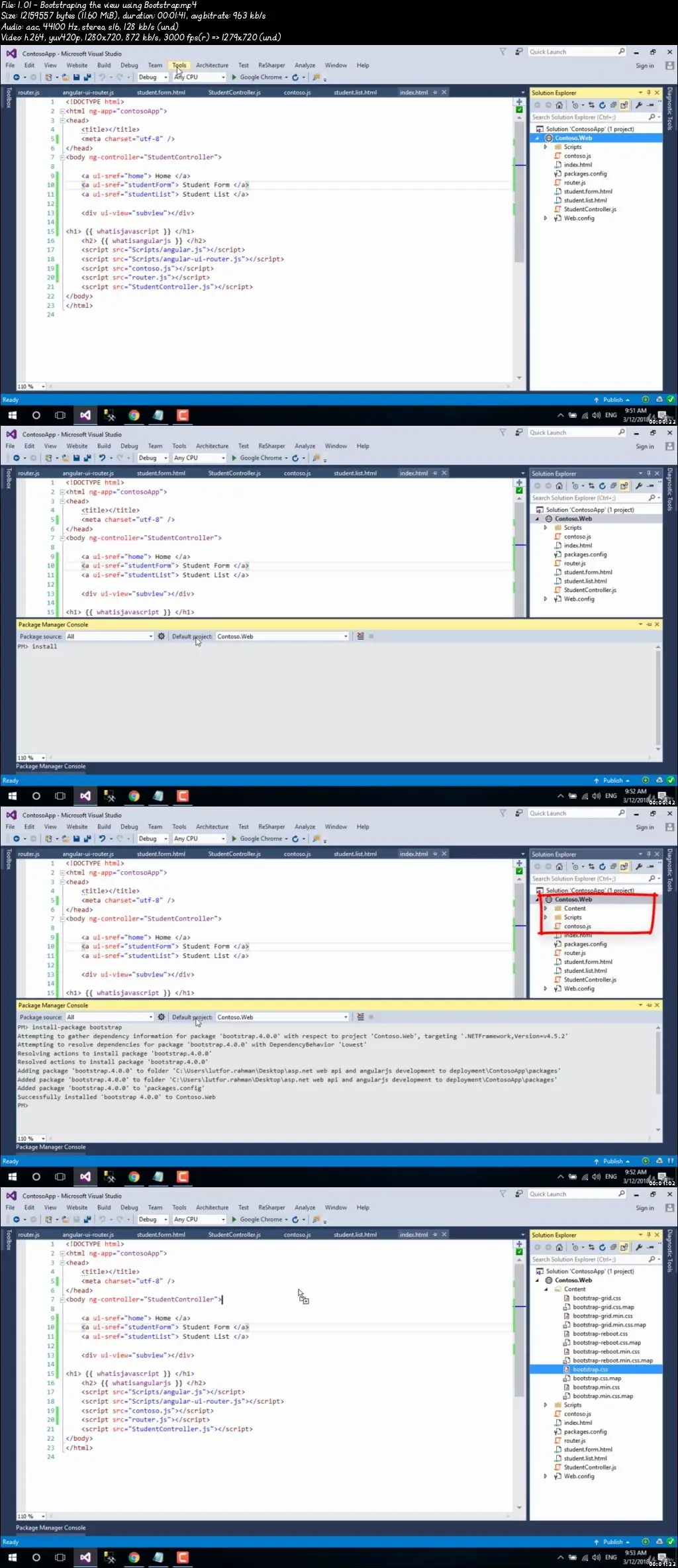
Task: Collapse the Content folder in the bottom frame
Action: [546, 1289]
